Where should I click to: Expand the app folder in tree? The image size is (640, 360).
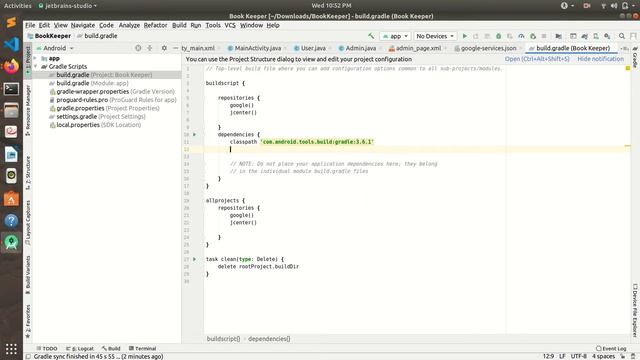coord(36,58)
